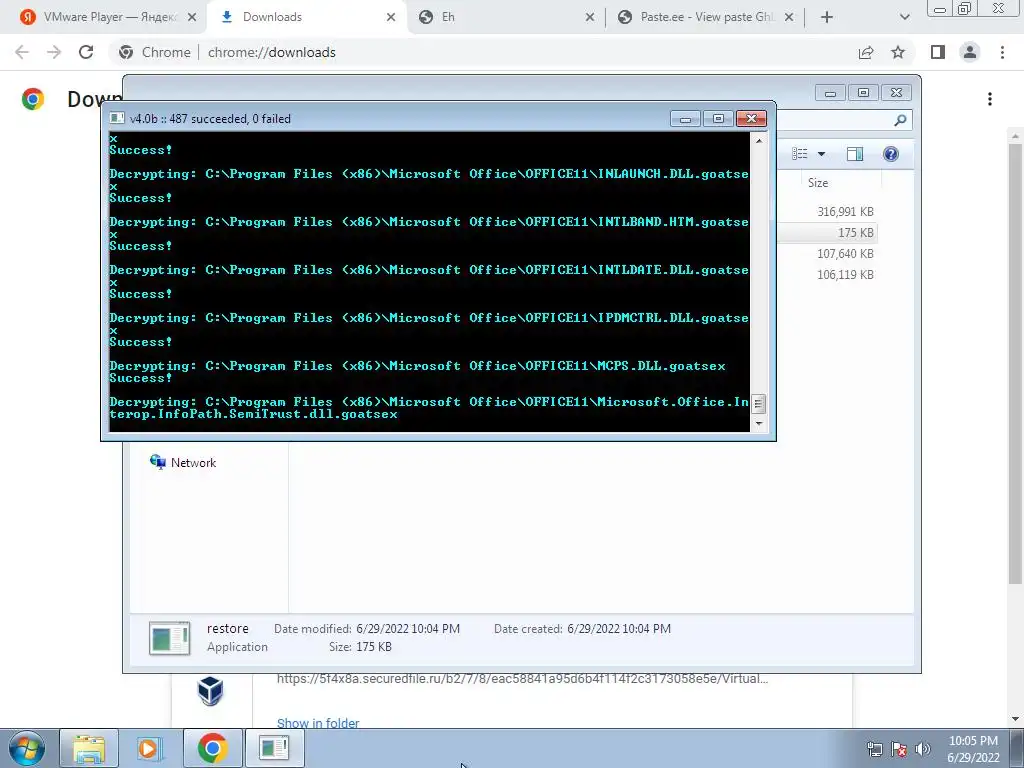Select the 175 KB file row
The image size is (1024, 768).
[x=826, y=232]
